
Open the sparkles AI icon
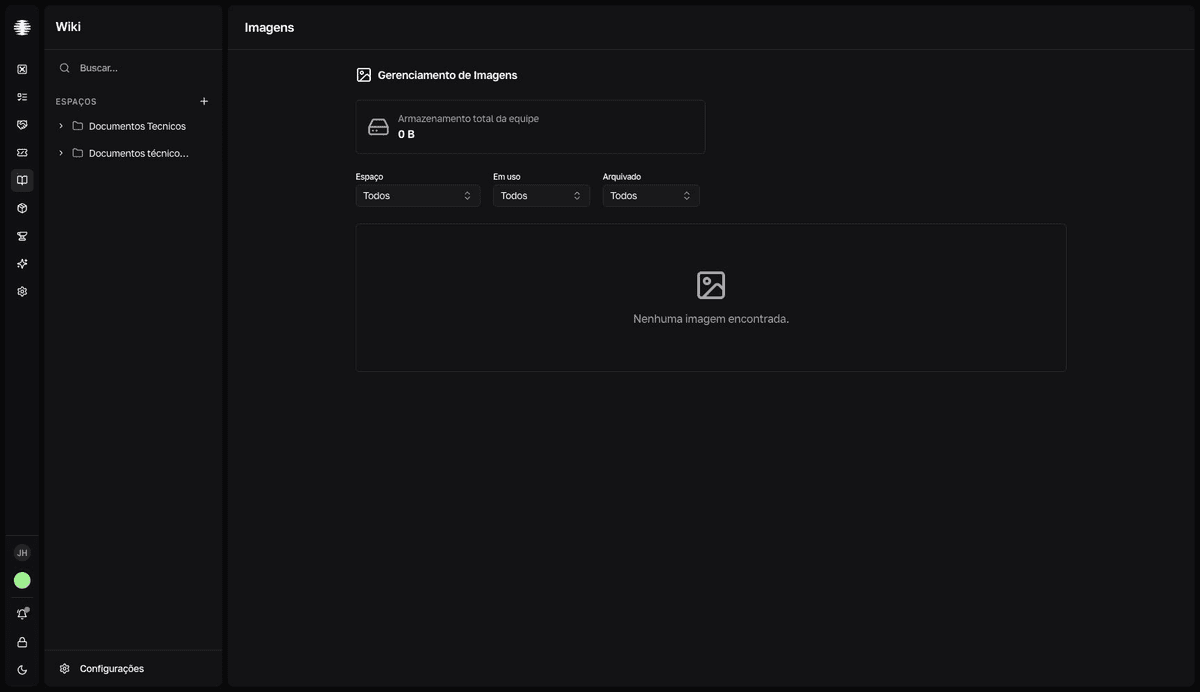(22, 264)
